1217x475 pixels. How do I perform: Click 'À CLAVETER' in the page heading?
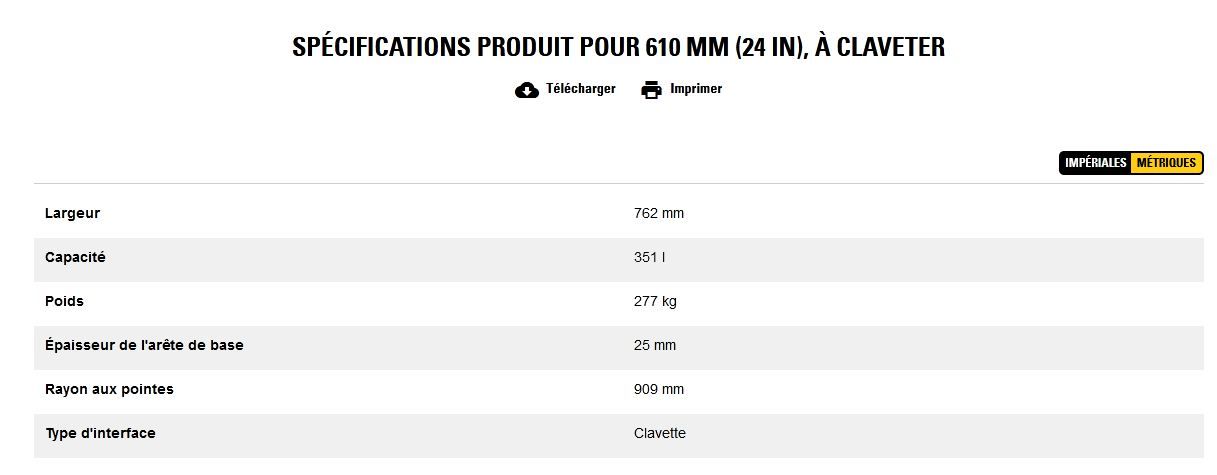pyautogui.click(x=880, y=47)
